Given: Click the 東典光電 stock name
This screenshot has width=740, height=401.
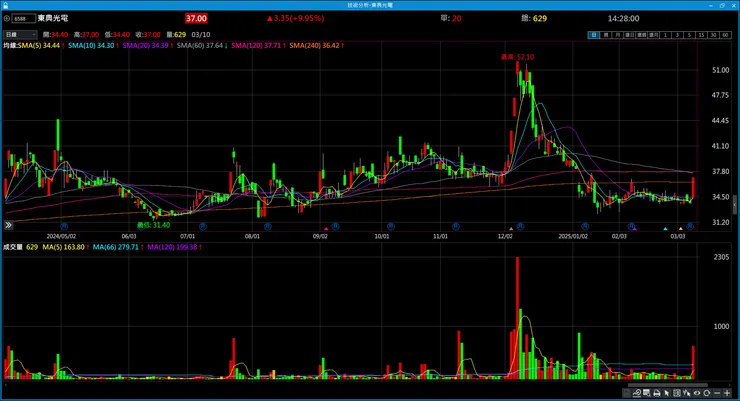Looking at the screenshot, I should [53, 18].
